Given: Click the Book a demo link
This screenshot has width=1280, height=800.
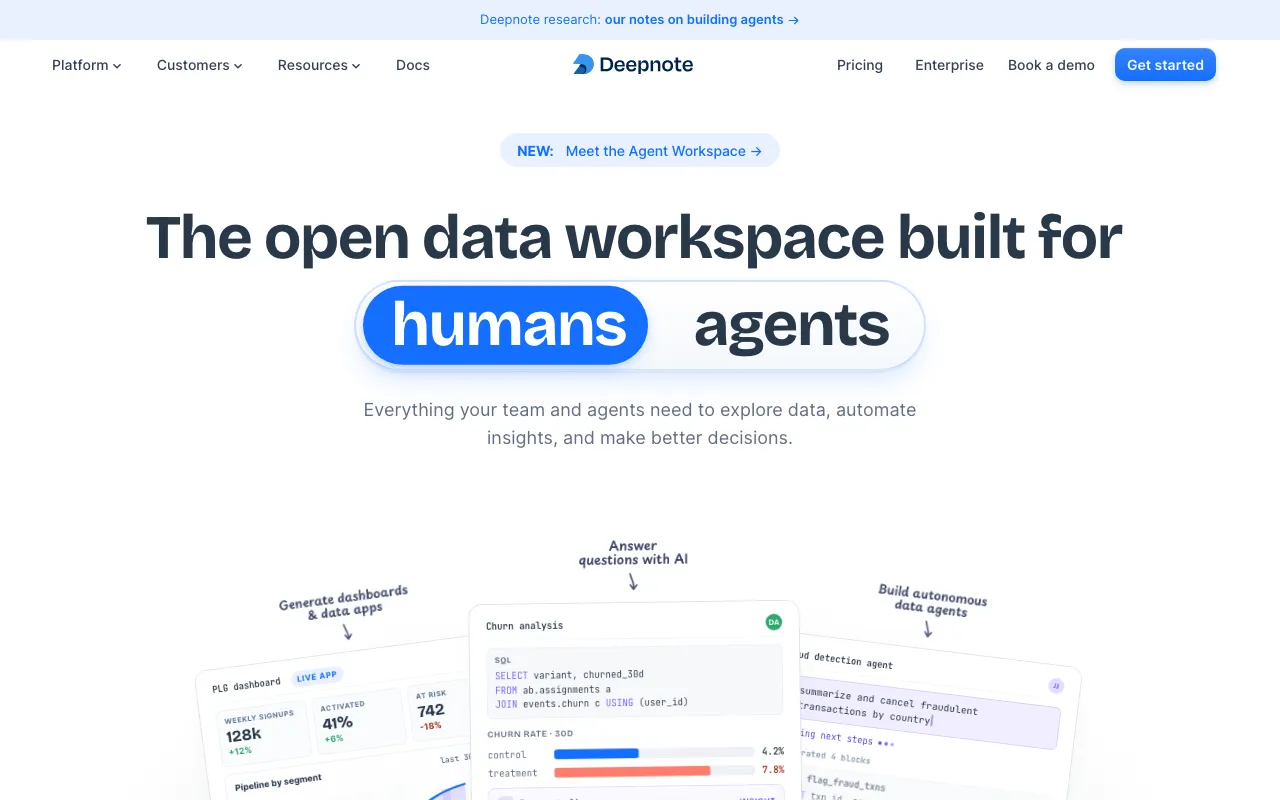Looking at the screenshot, I should click(x=1051, y=65).
